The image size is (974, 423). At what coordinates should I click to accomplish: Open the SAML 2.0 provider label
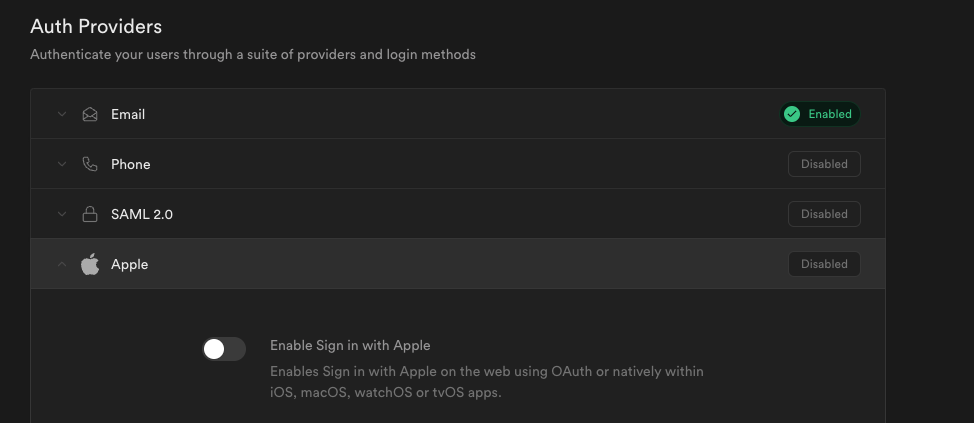point(142,214)
